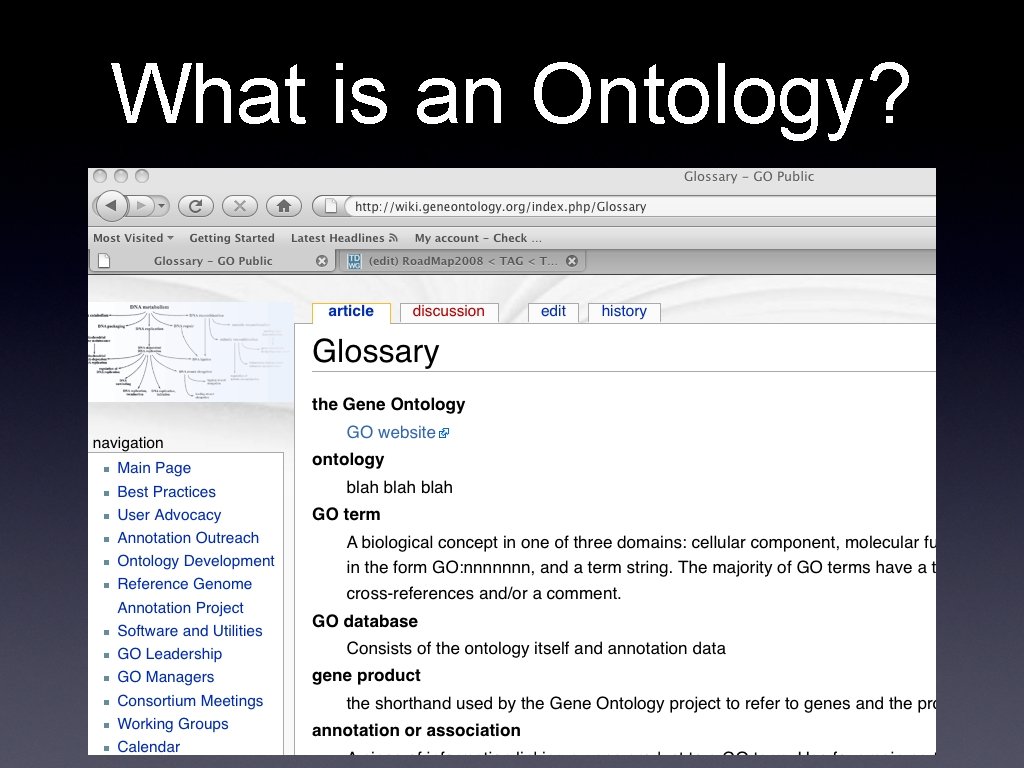This screenshot has height=768, width=1024.
Task: Click the external link icon beside GO website
Action: coord(444,431)
